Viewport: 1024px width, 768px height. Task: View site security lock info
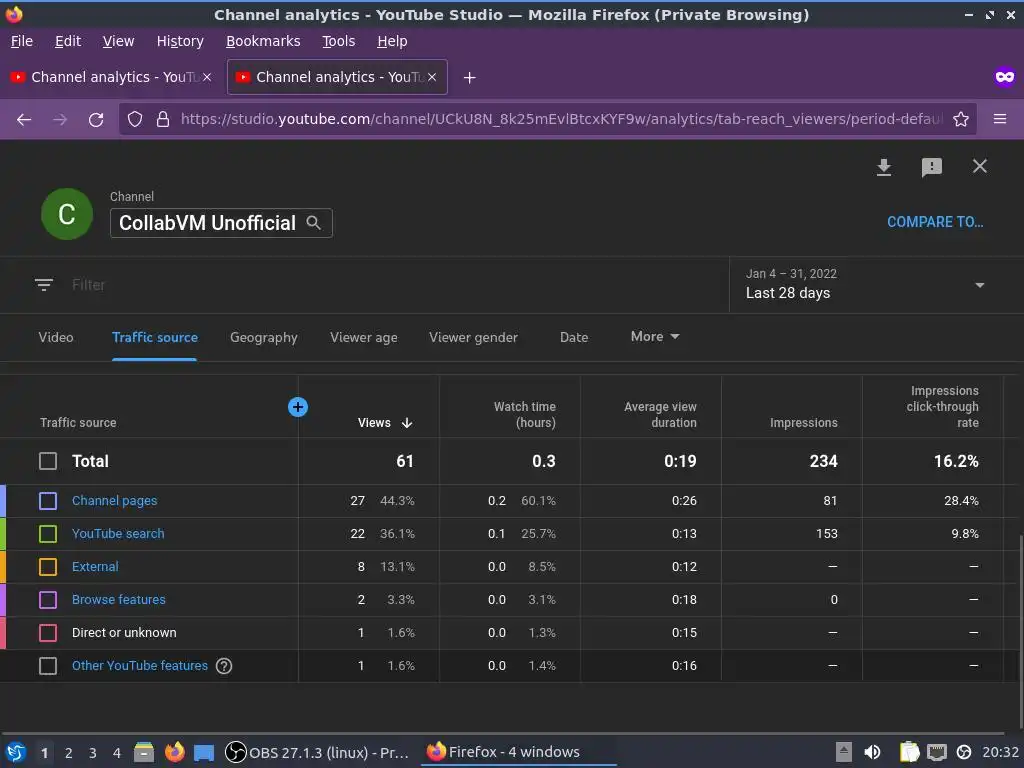(x=163, y=119)
